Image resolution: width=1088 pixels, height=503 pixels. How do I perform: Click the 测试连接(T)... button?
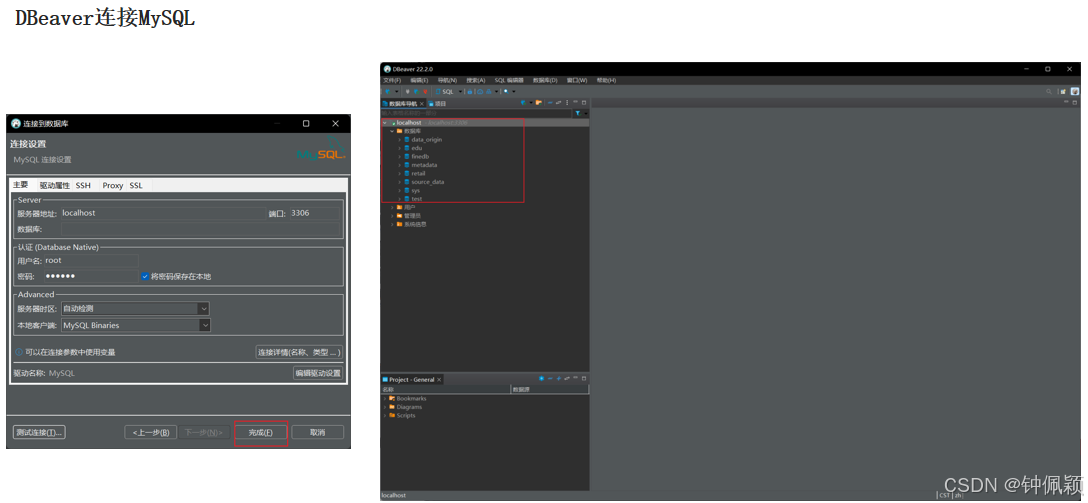tap(39, 432)
